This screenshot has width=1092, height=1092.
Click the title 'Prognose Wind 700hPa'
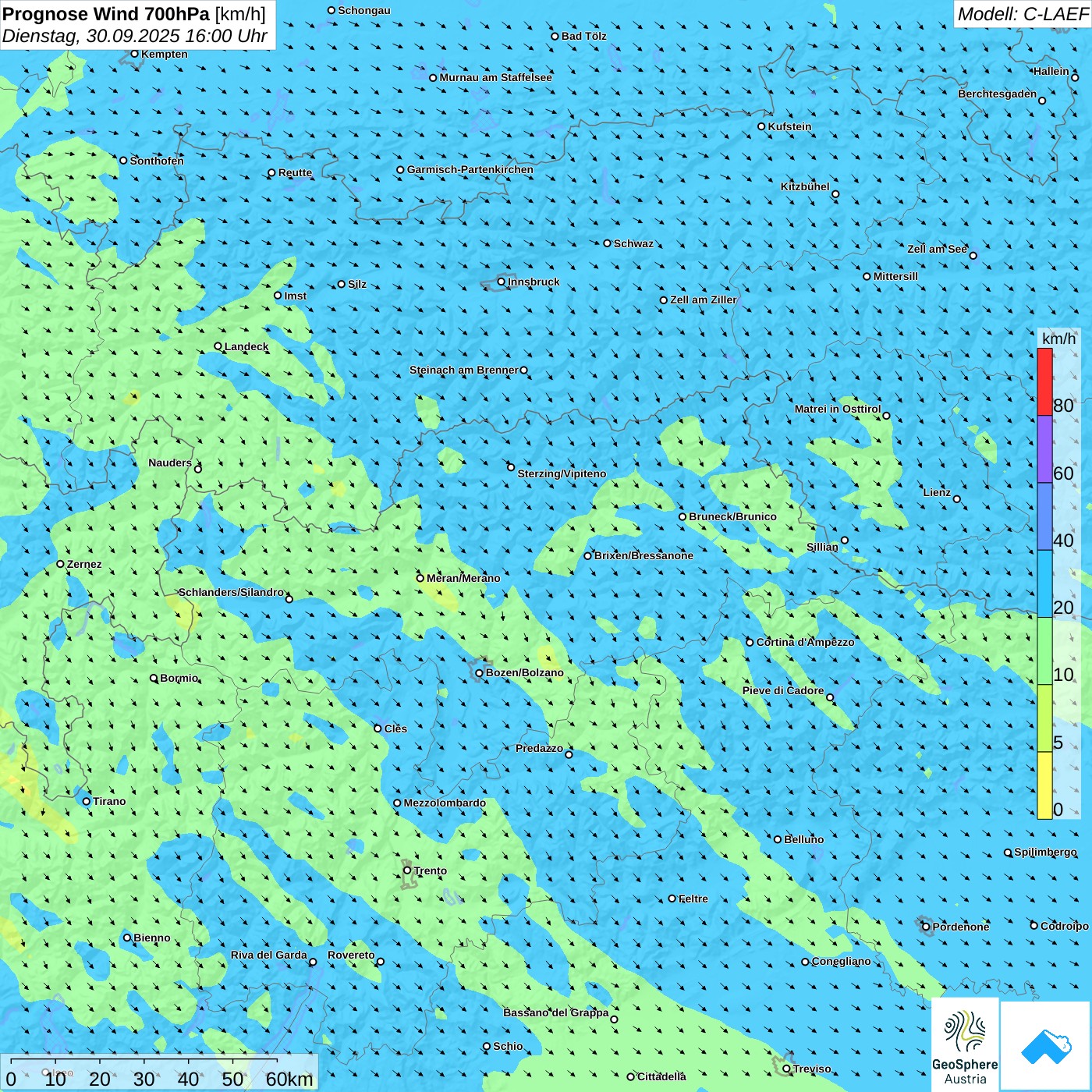pyautogui.click(x=106, y=13)
